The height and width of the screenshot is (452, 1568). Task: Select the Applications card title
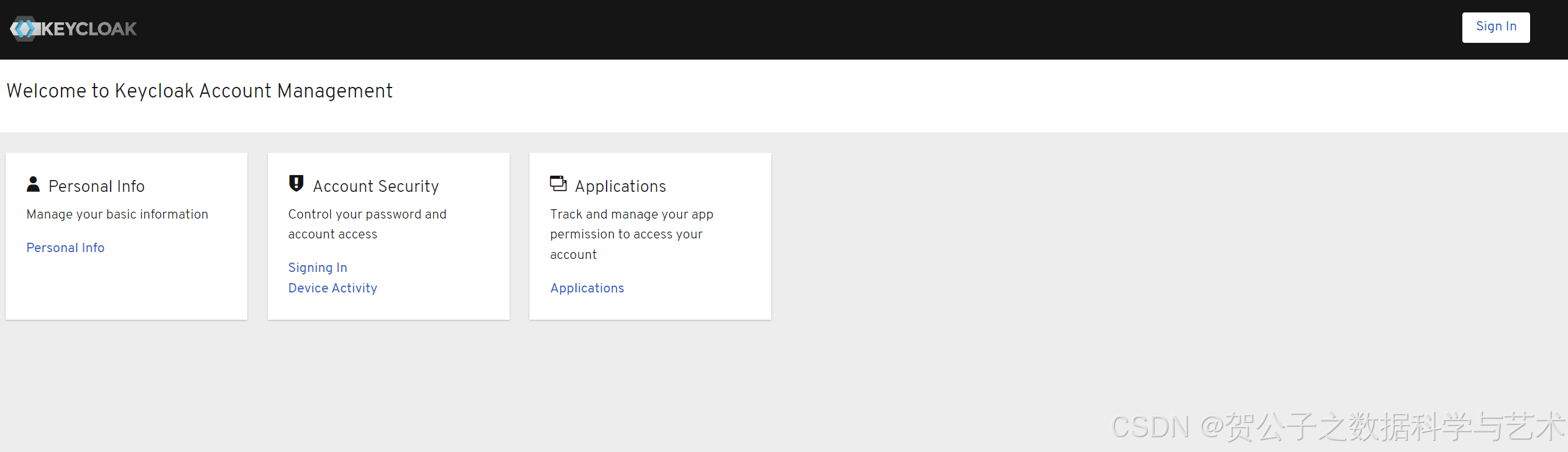(620, 186)
